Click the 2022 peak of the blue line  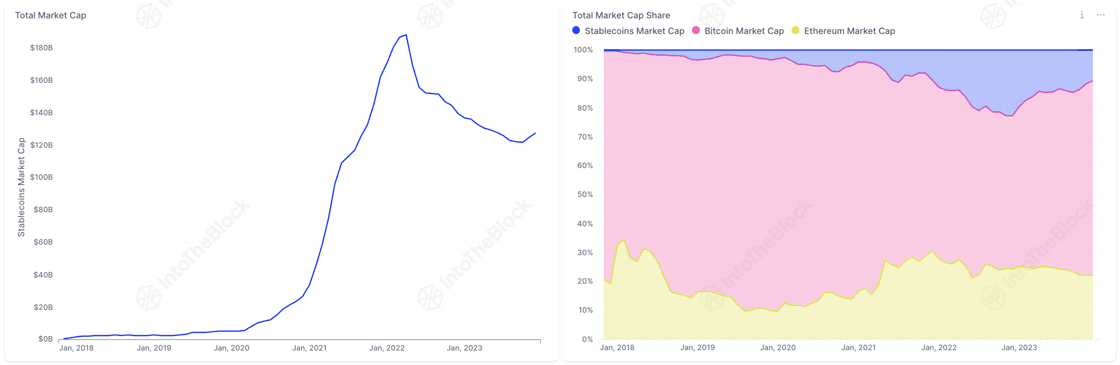406,34
